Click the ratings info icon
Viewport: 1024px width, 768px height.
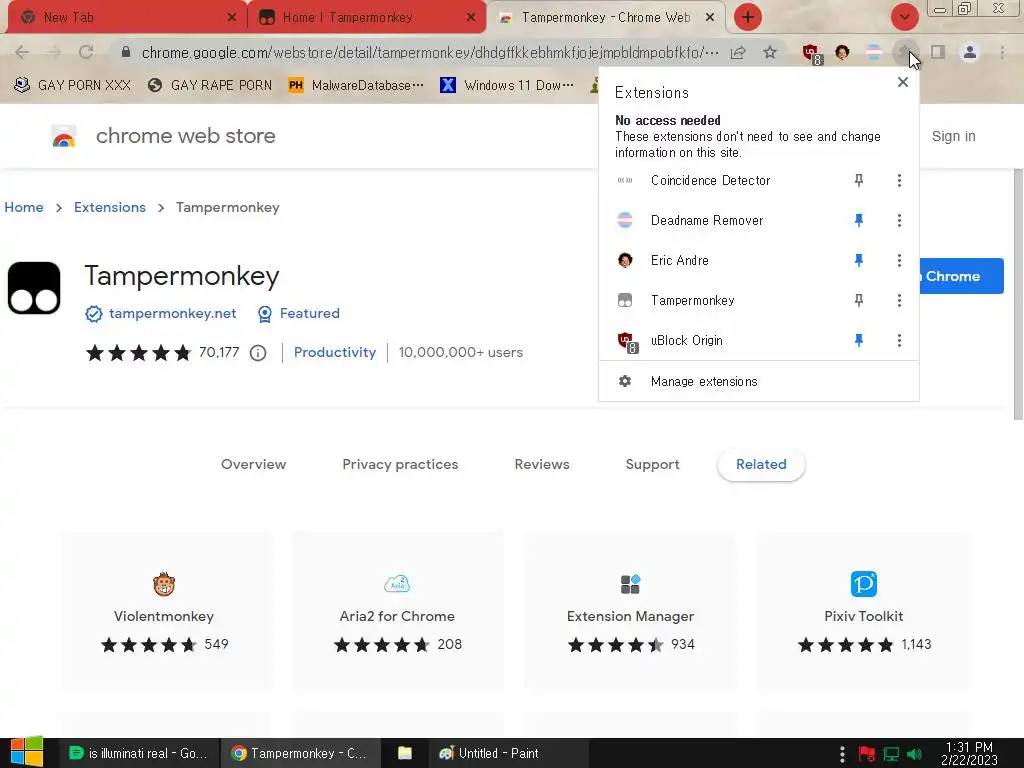point(258,353)
